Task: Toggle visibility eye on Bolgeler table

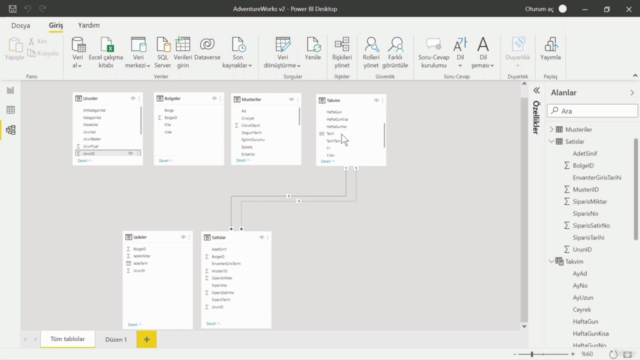Action: click(214, 98)
